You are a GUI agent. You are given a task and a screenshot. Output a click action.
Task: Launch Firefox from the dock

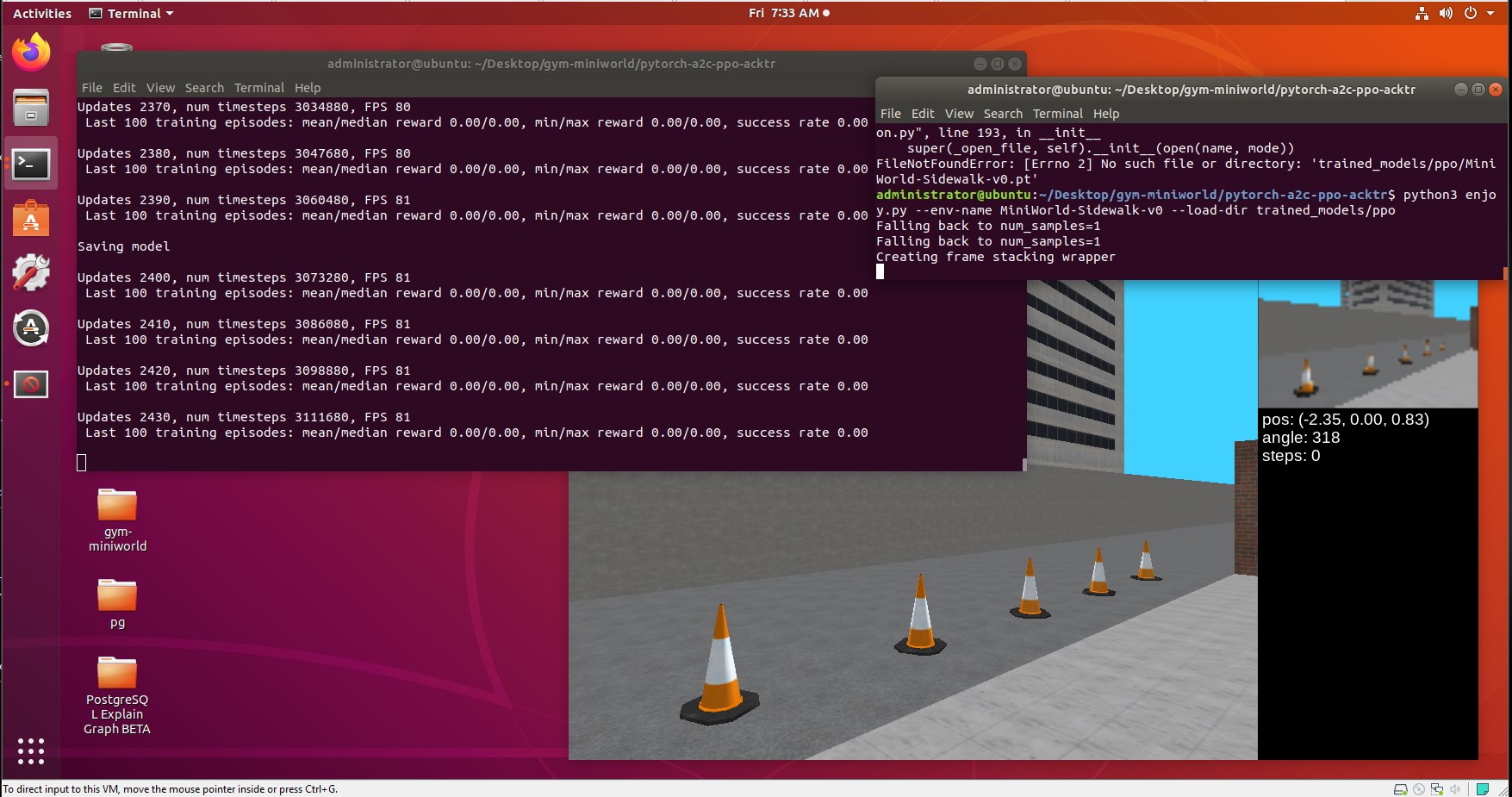click(x=30, y=51)
